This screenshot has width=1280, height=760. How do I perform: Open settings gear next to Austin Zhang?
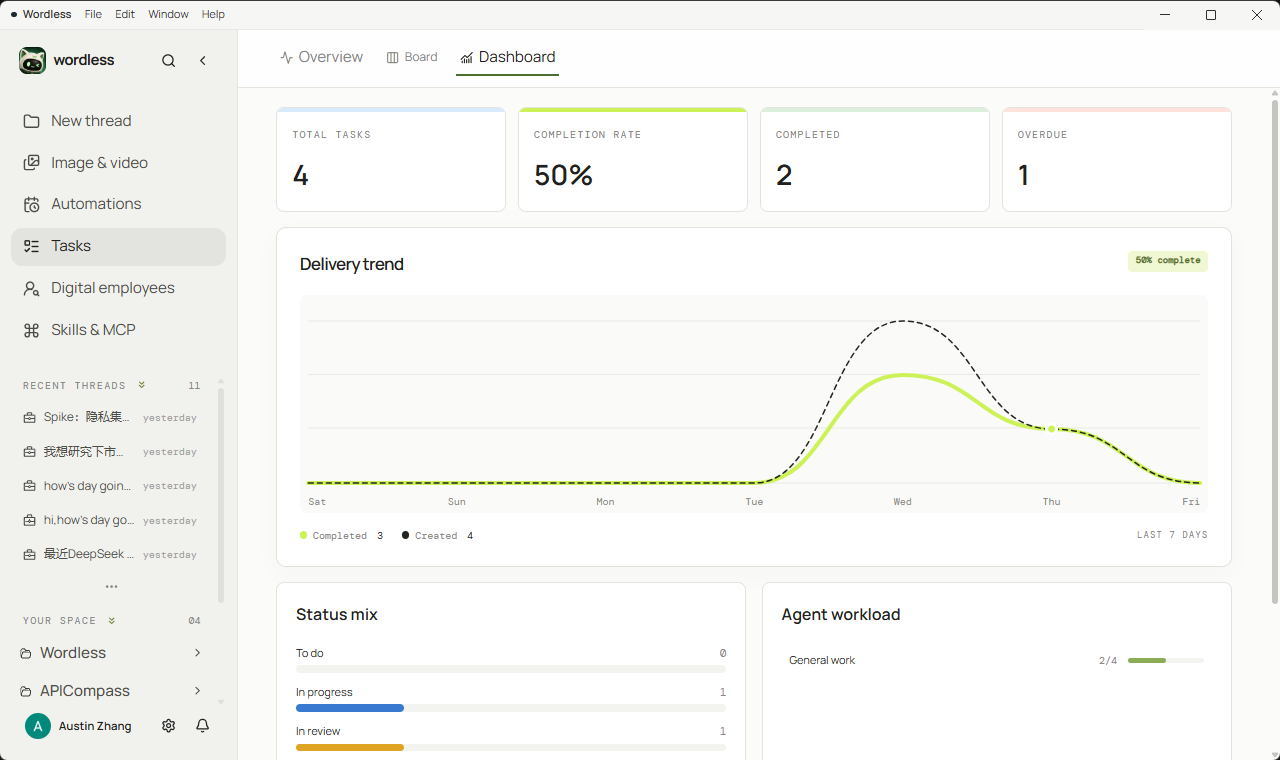tap(168, 726)
